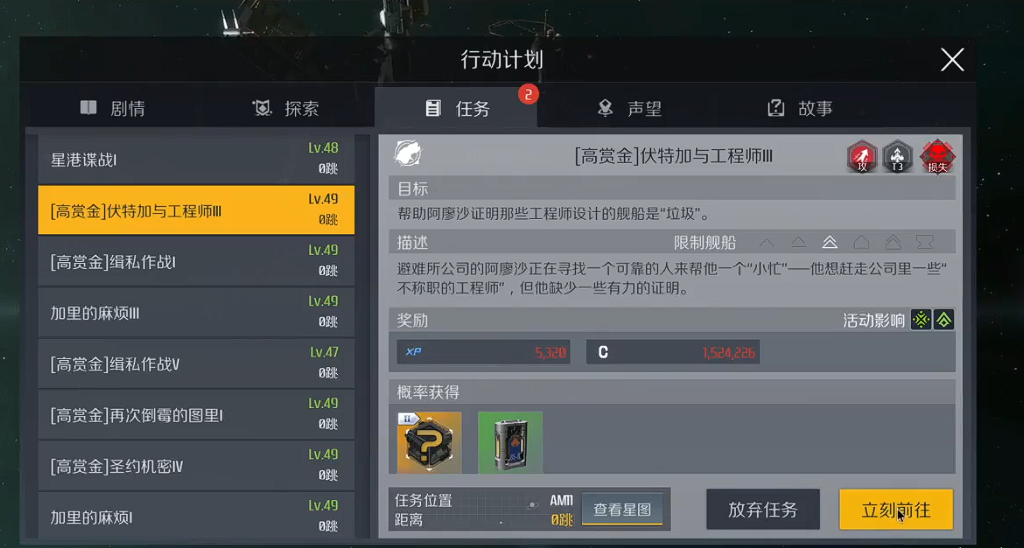The height and width of the screenshot is (548, 1024).
Task: Click the T3 tier badge icon
Action: pyautogui.click(x=898, y=157)
